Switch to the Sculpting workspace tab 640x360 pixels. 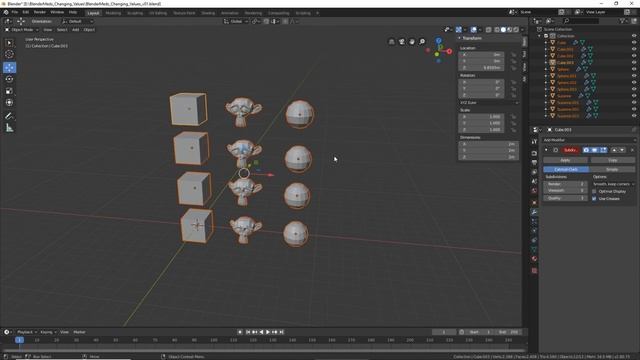point(135,13)
